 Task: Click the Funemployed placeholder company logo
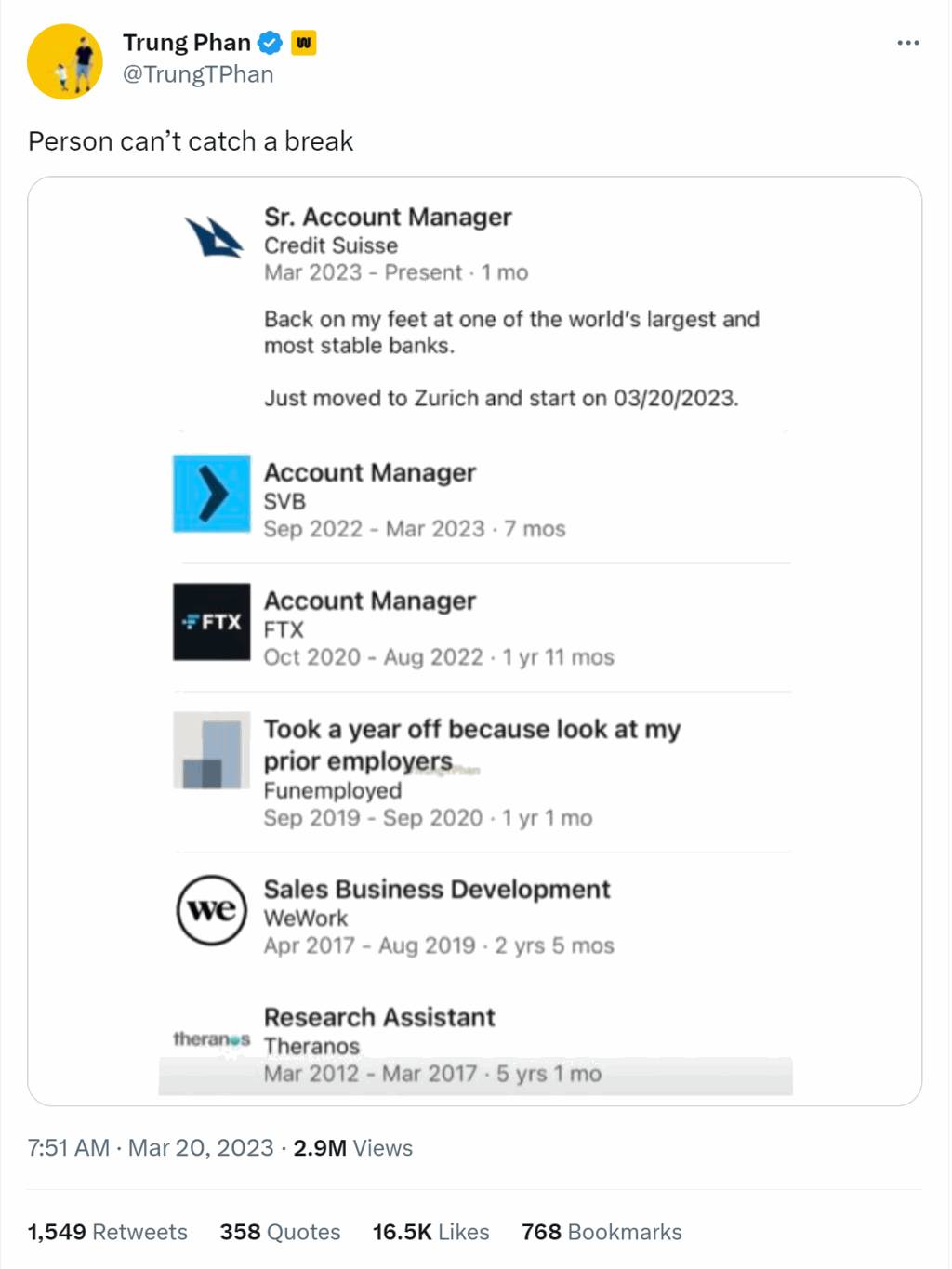(x=212, y=750)
